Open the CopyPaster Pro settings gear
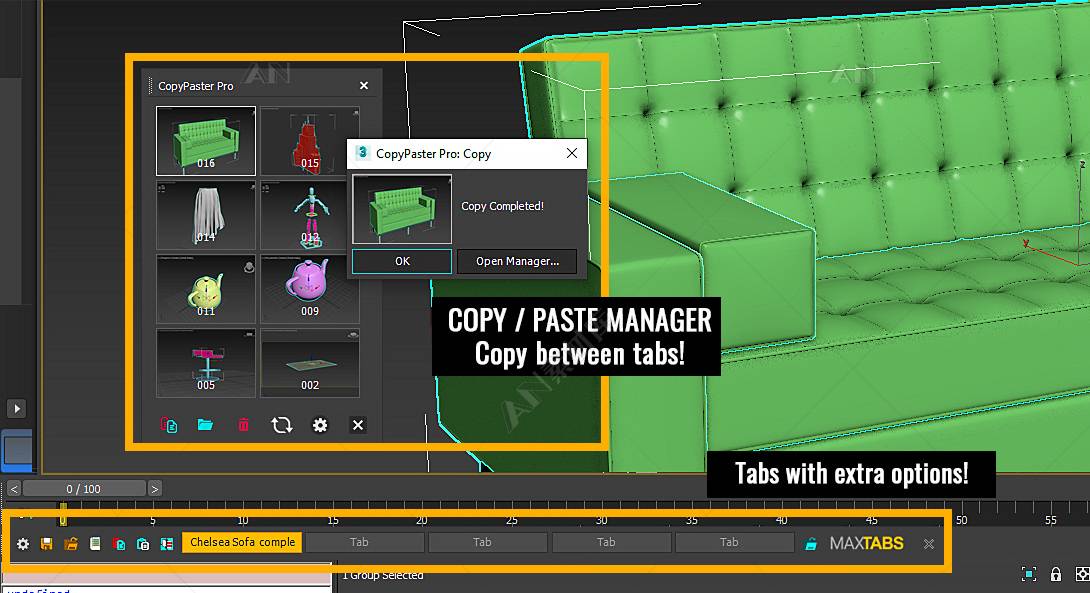The width and height of the screenshot is (1090, 593). (x=320, y=425)
